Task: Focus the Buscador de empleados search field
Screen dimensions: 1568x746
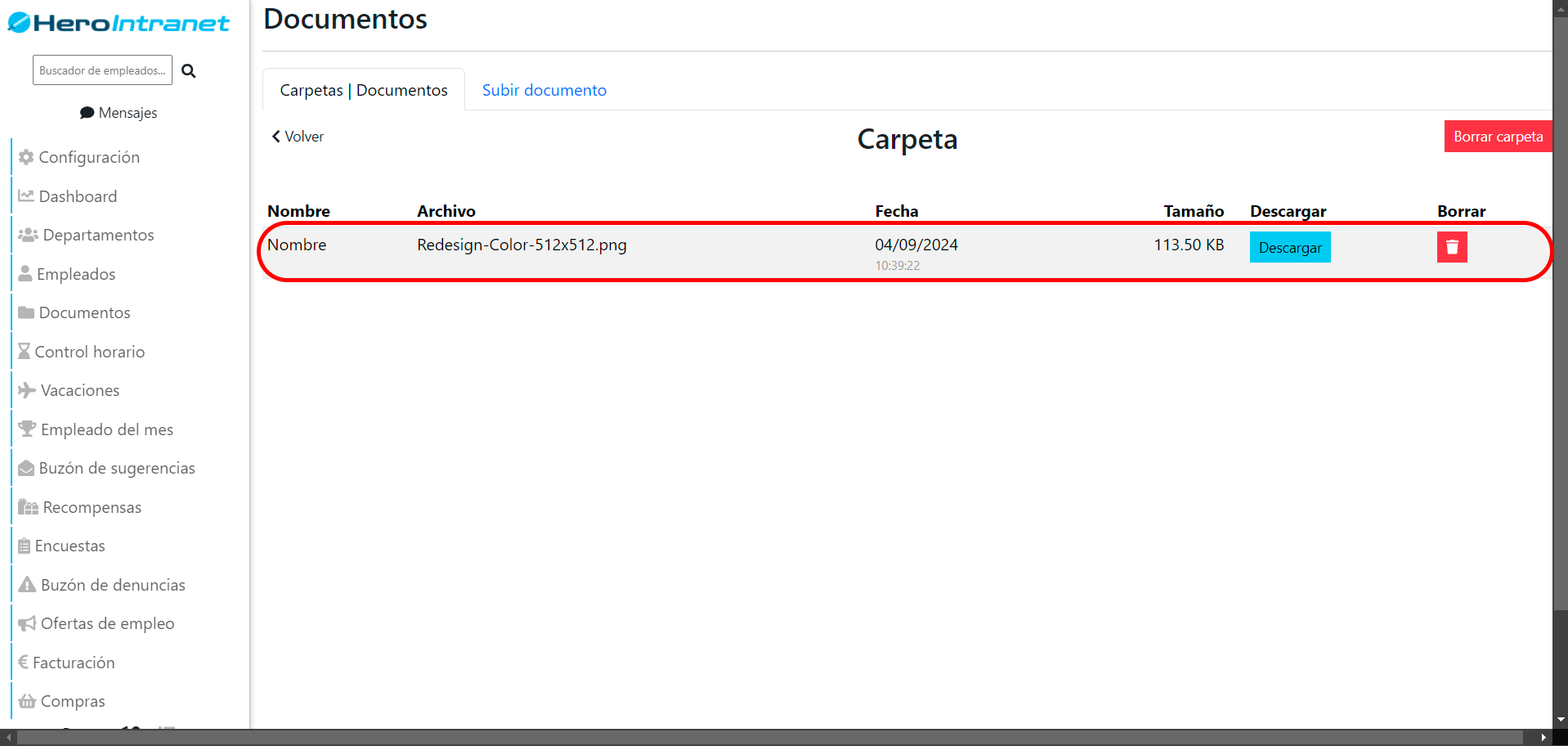Action: (102, 70)
